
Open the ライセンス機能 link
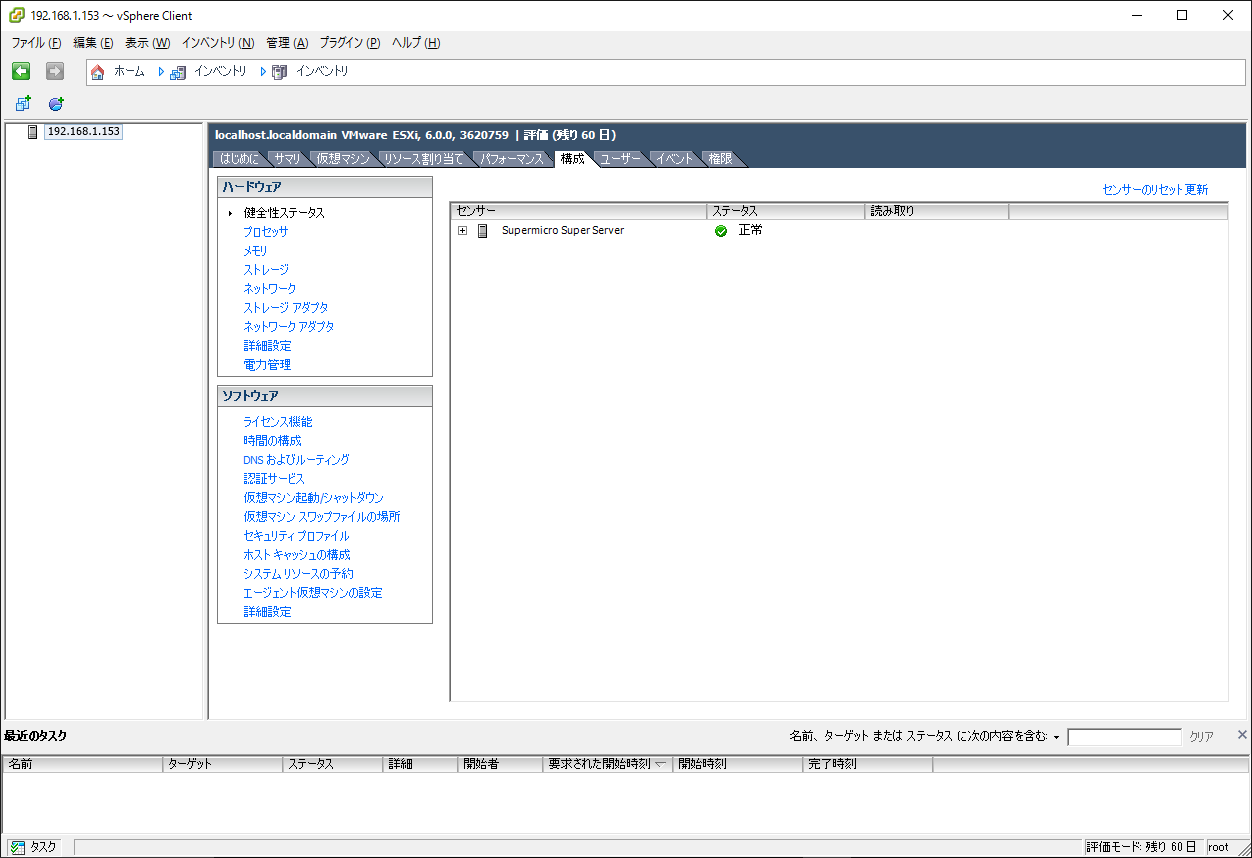click(278, 422)
